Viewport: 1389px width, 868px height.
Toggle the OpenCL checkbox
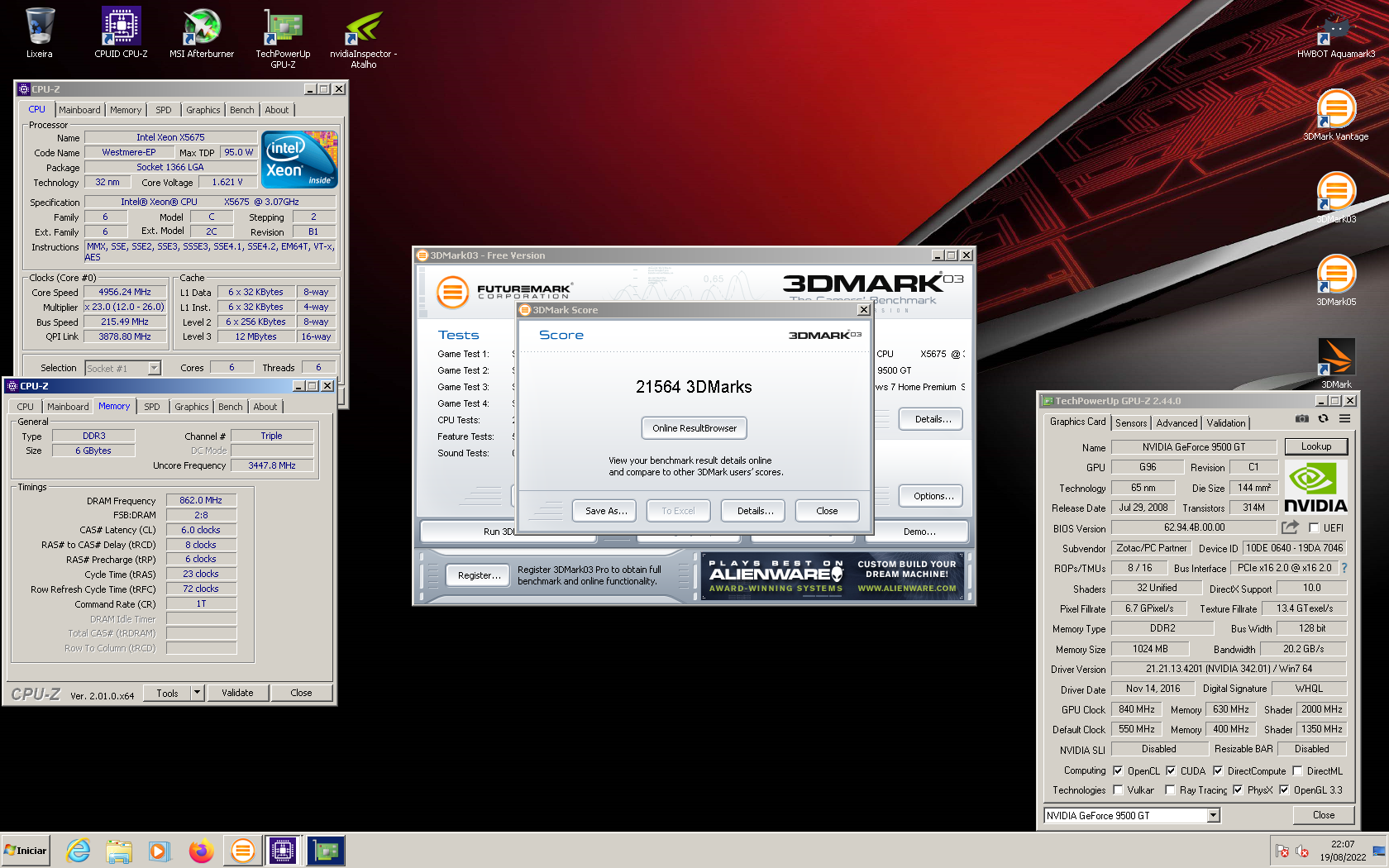[1118, 770]
